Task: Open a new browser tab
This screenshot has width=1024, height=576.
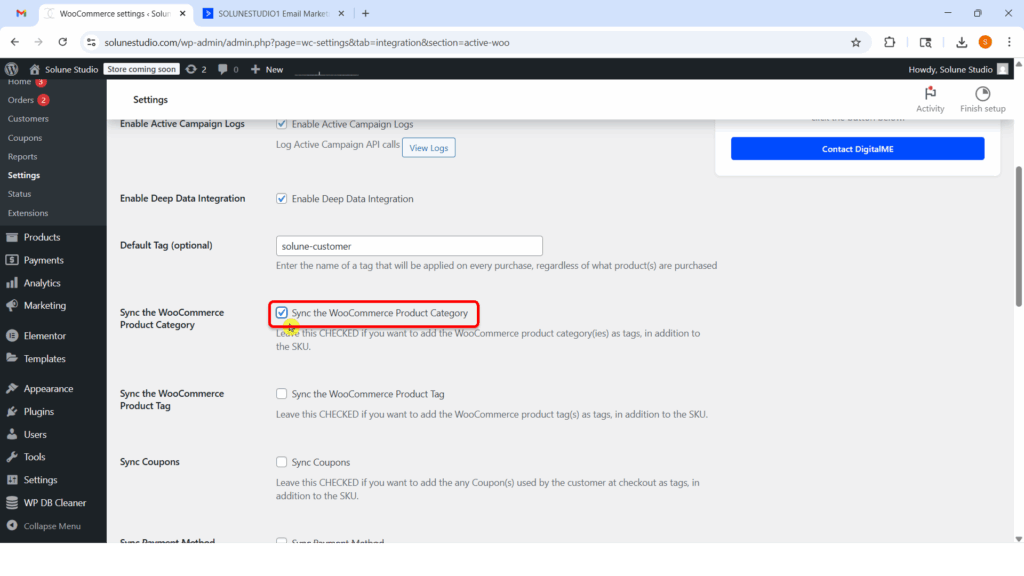Action: [x=365, y=13]
